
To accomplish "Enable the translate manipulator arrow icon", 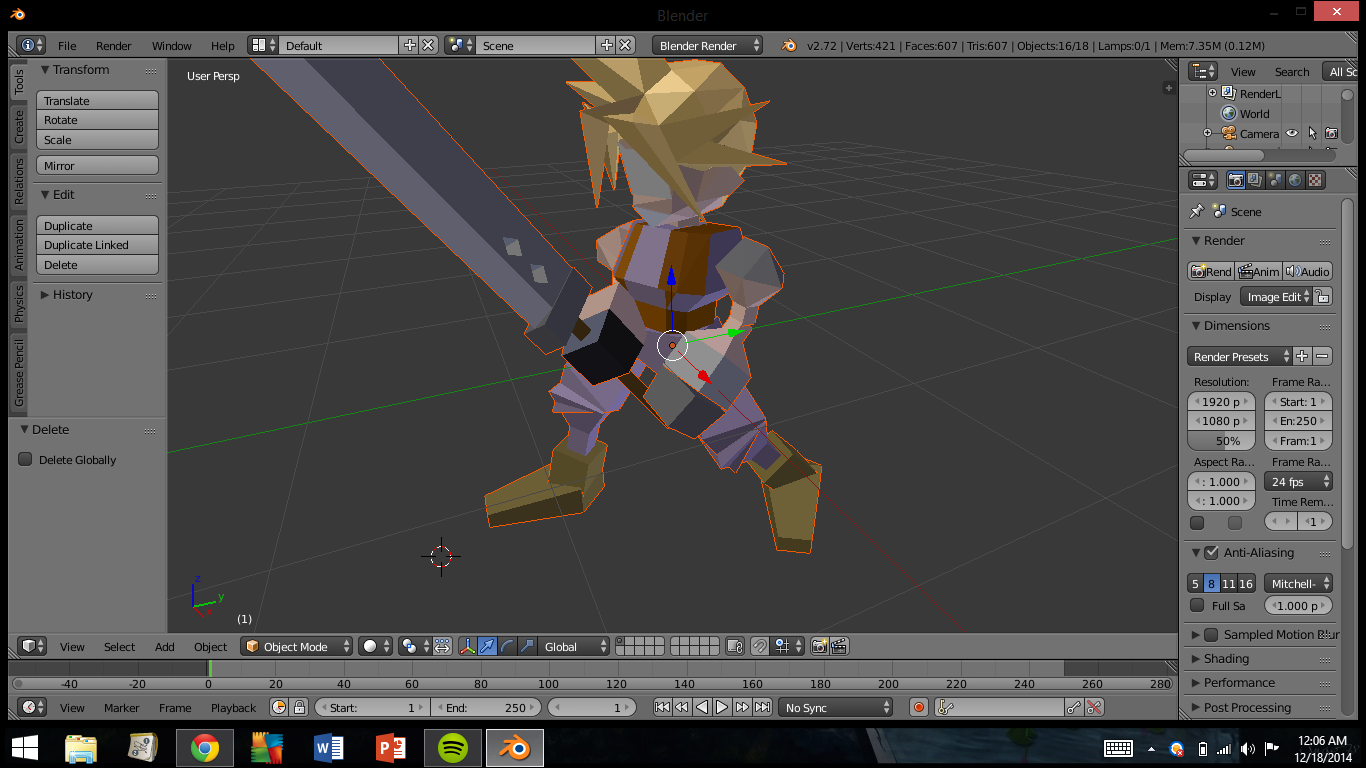I will [x=488, y=647].
